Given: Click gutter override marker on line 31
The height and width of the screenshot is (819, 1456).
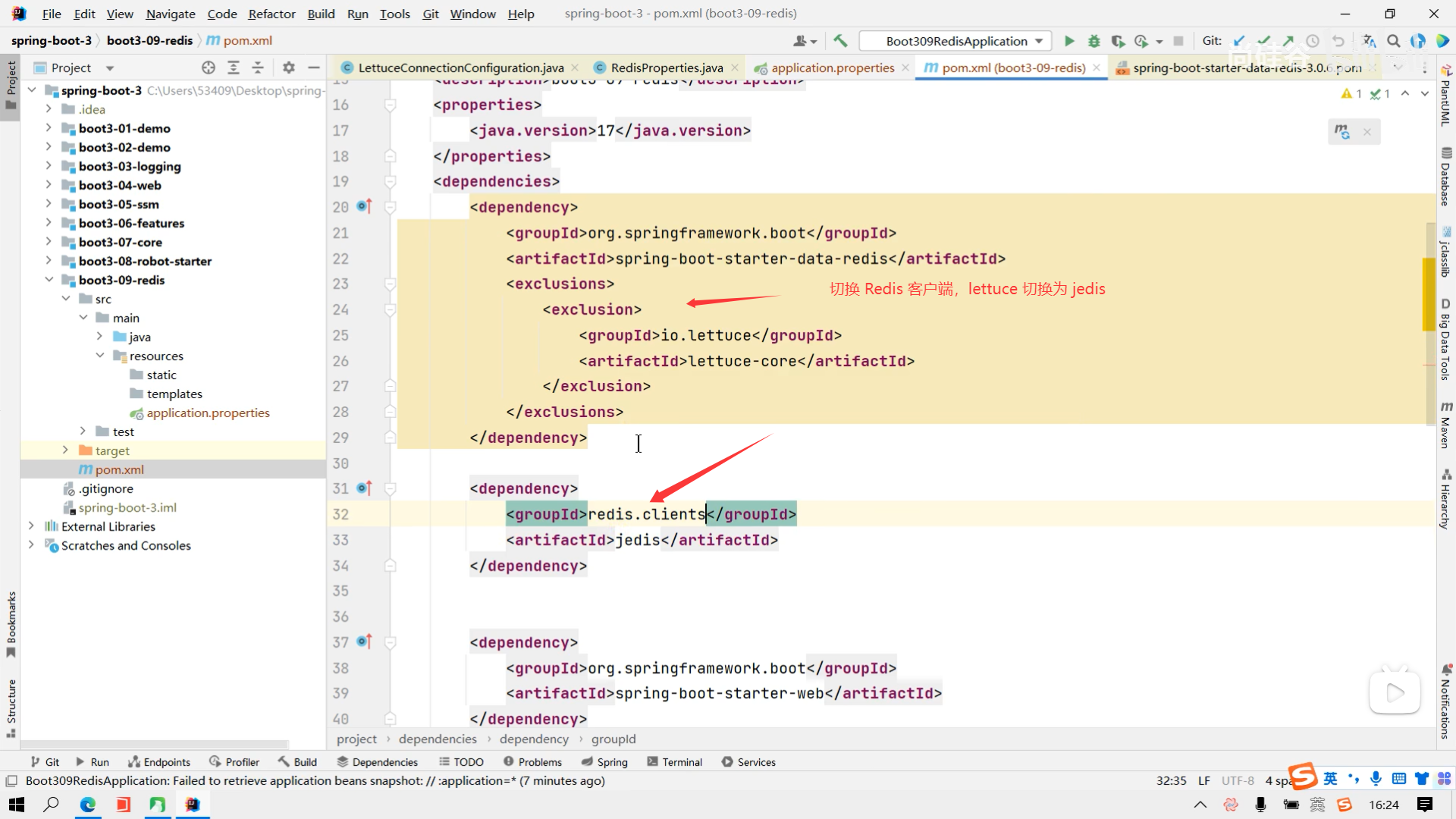Looking at the screenshot, I should click(x=364, y=488).
